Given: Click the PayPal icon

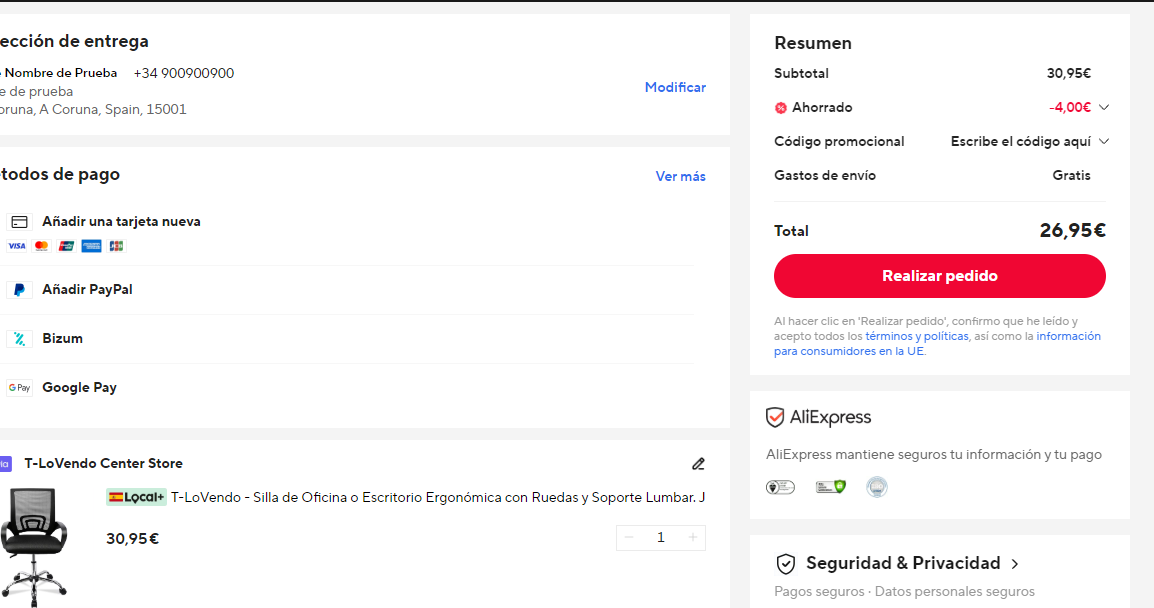Looking at the screenshot, I should 19,290.
